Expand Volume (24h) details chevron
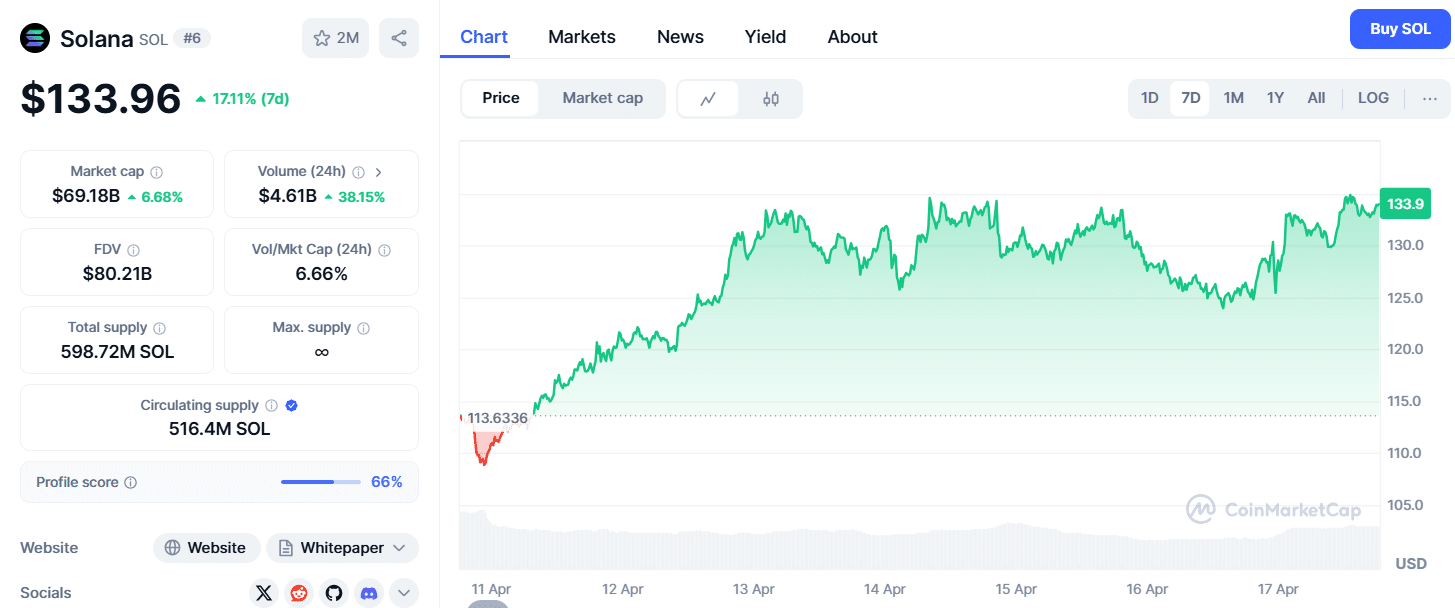The width and height of the screenshot is (1455, 608). click(x=379, y=172)
